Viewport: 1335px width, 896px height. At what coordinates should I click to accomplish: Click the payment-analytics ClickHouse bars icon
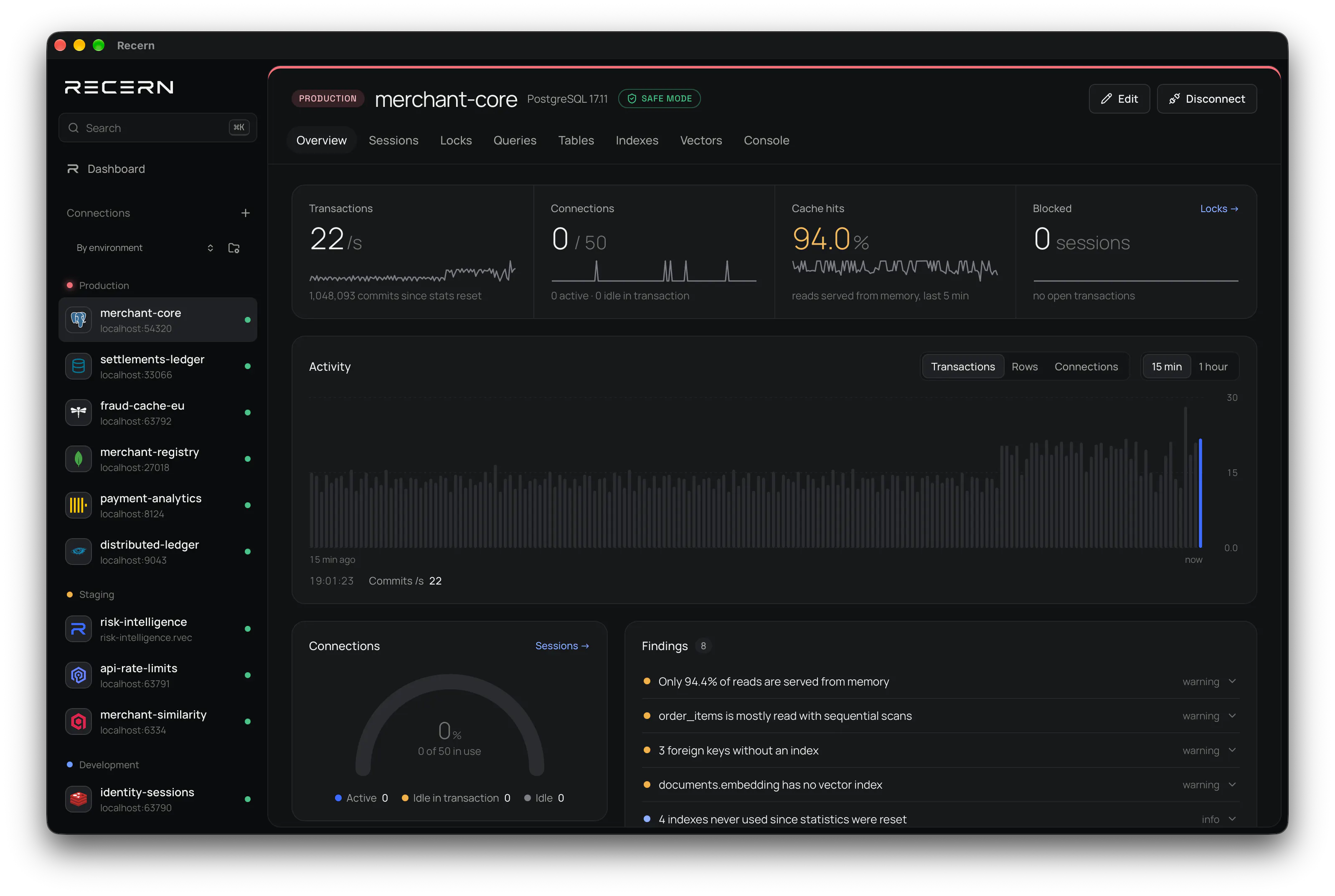tap(79, 505)
